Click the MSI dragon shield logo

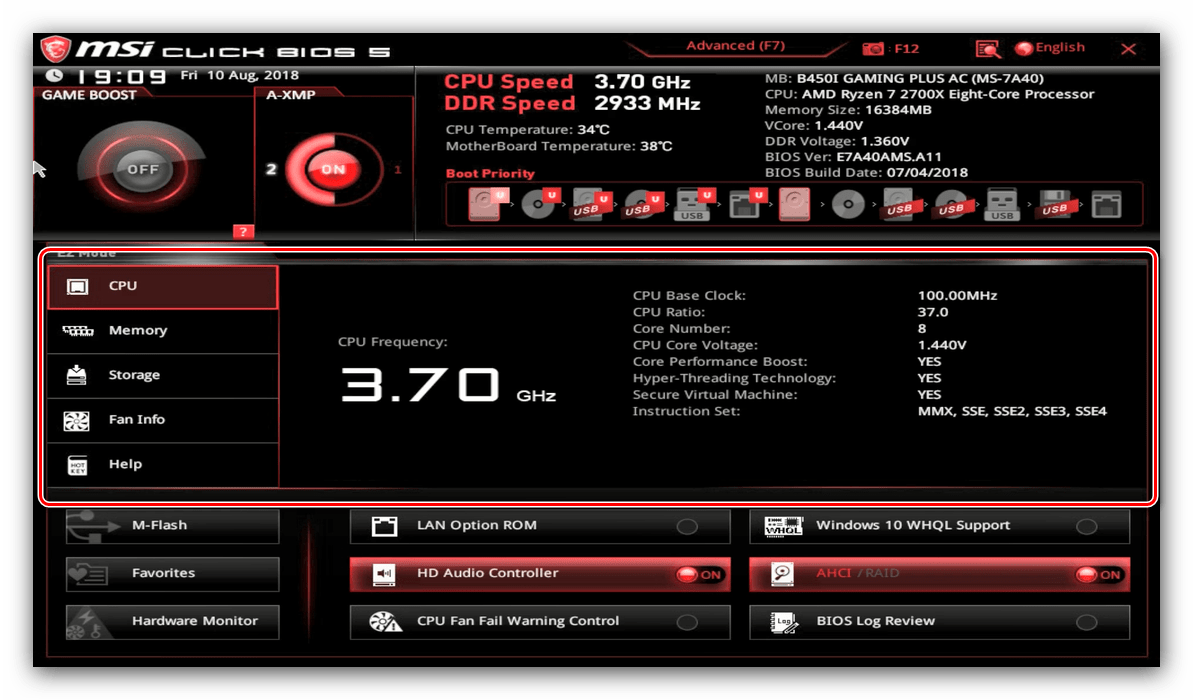pos(54,49)
